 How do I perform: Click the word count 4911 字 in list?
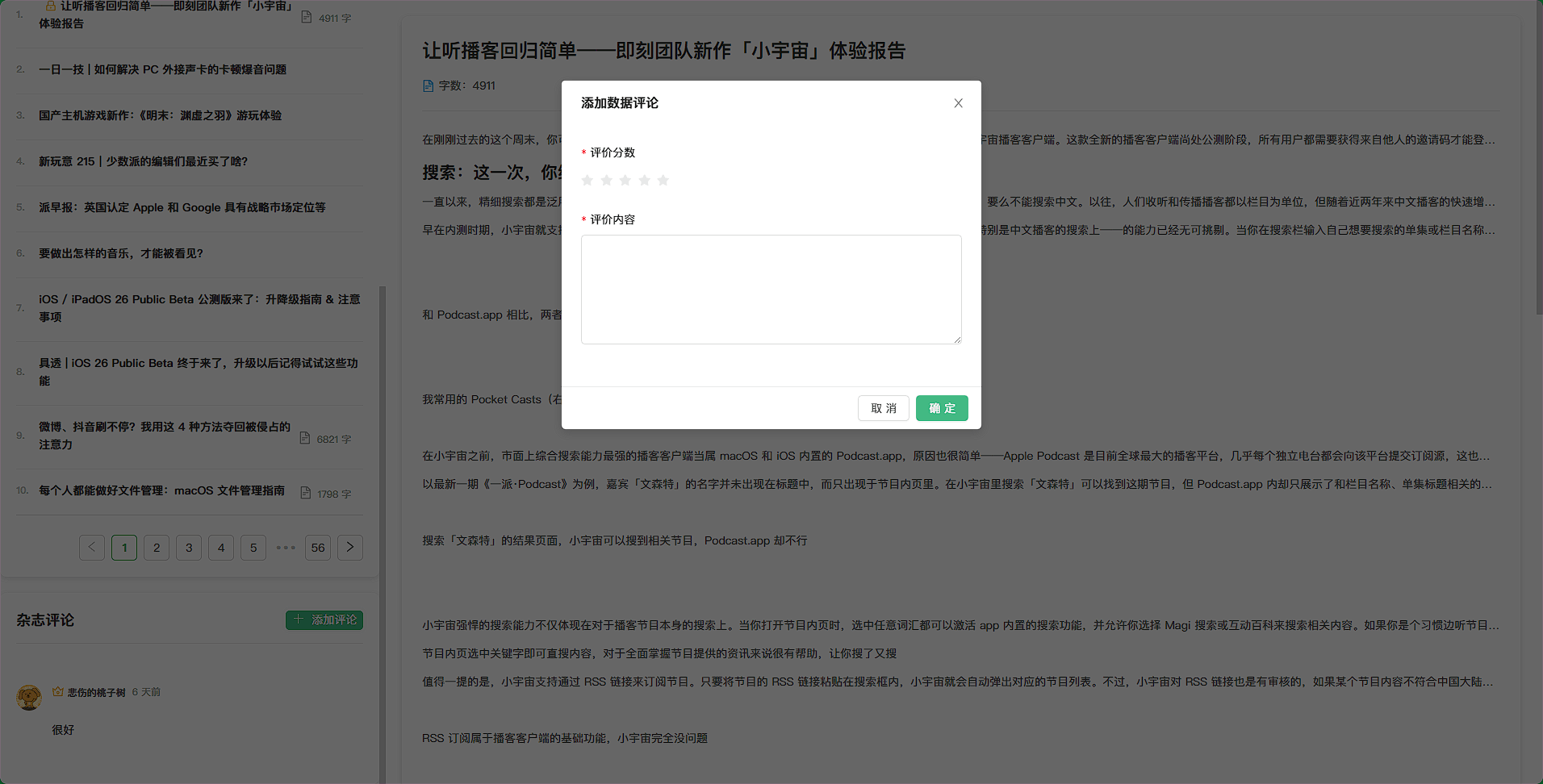point(335,18)
